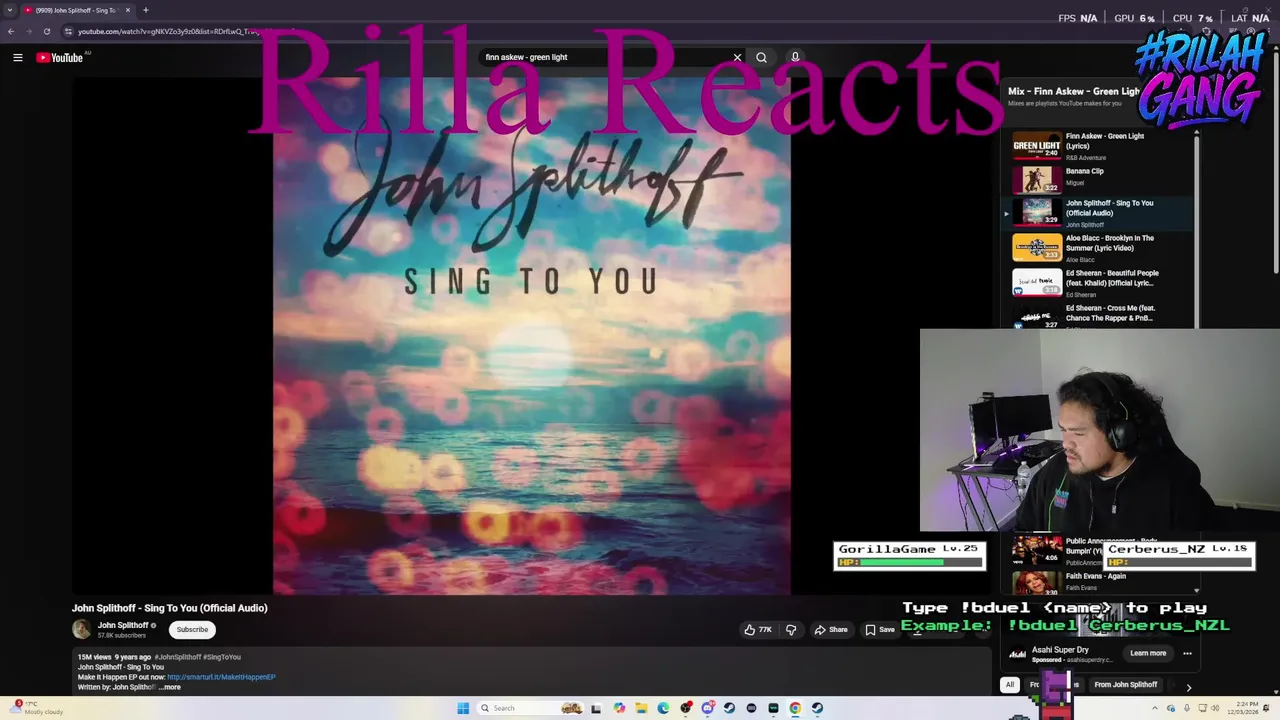Open Microsoft Edge from taskbar
This screenshot has height=720, width=1280.
[x=663, y=708]
